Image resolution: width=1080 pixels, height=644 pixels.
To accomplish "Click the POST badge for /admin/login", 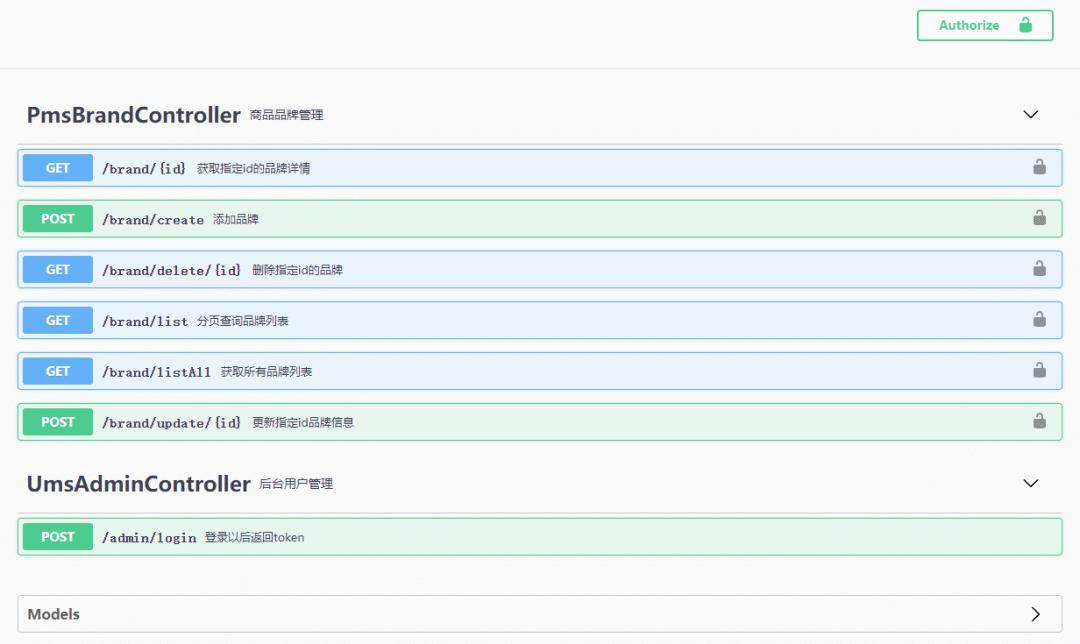I will [x=58, y=537].
